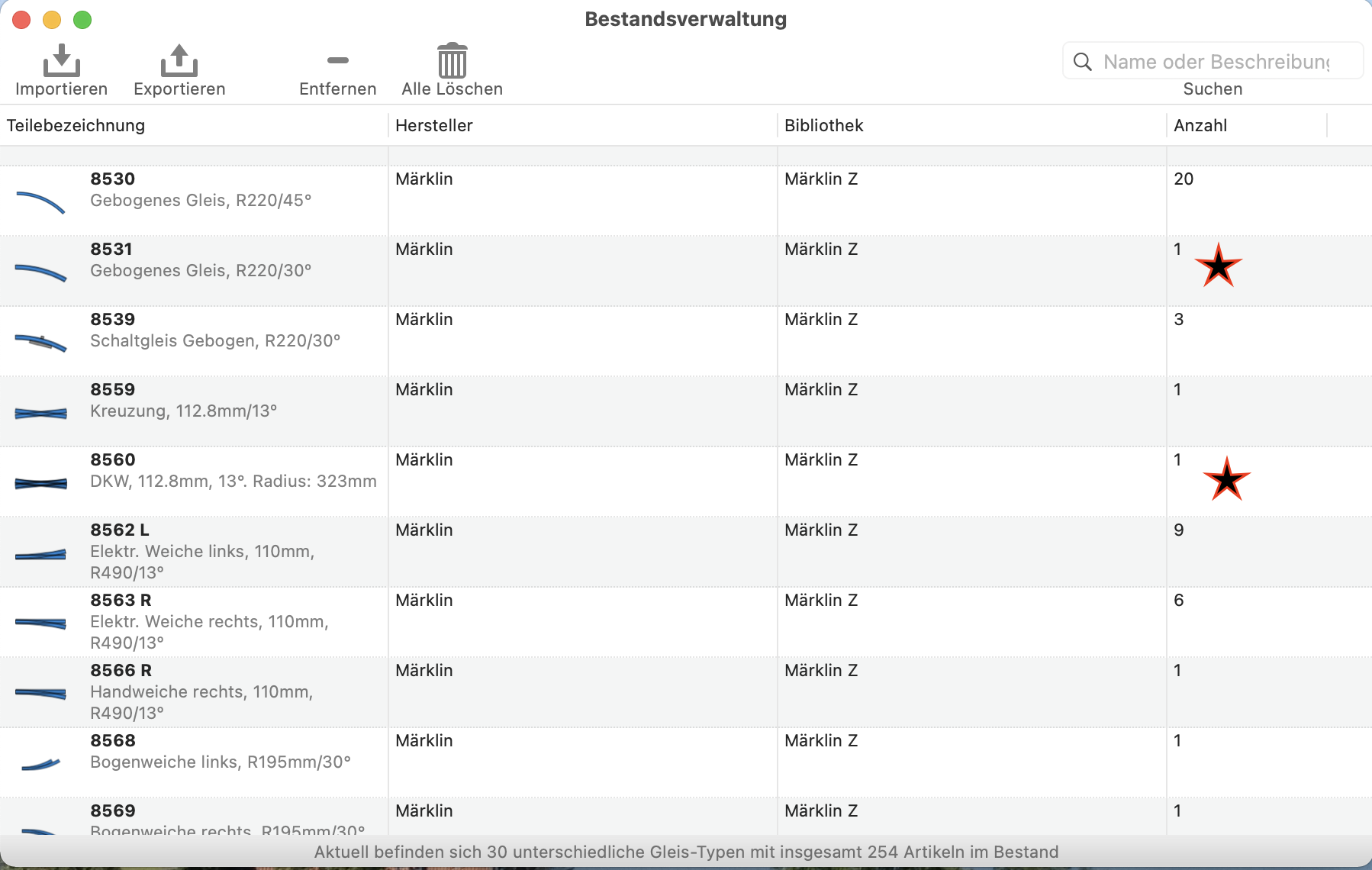Select row title 8531
This screenshot has width=1372, height=870.
click(x=111, y=250)
